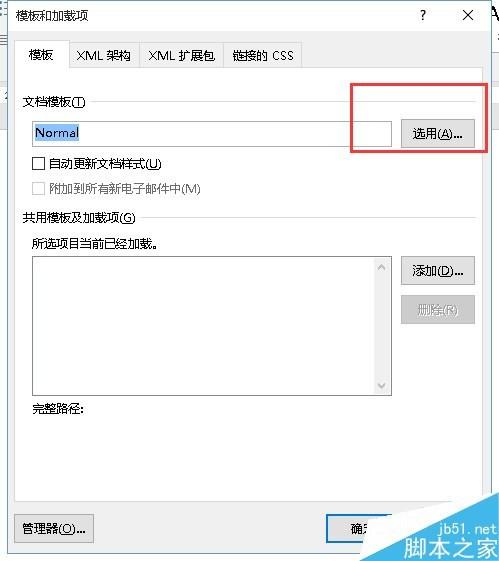Close the Templates and Add-ins dialog
The width and height of the screenshot is (499, 561).
click(468, 15)
